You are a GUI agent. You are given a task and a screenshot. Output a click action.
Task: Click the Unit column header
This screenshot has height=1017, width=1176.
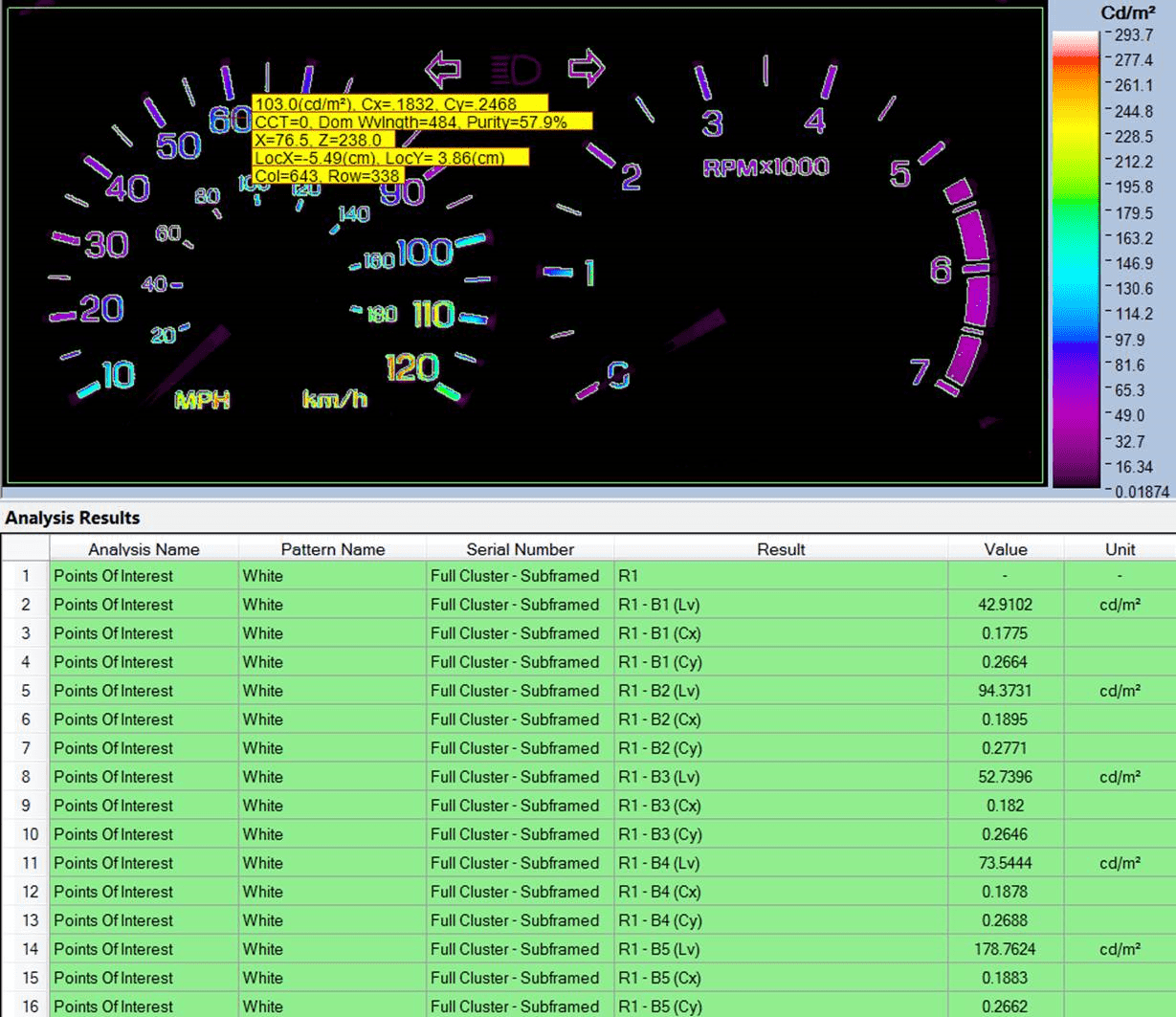(1119, 549)
